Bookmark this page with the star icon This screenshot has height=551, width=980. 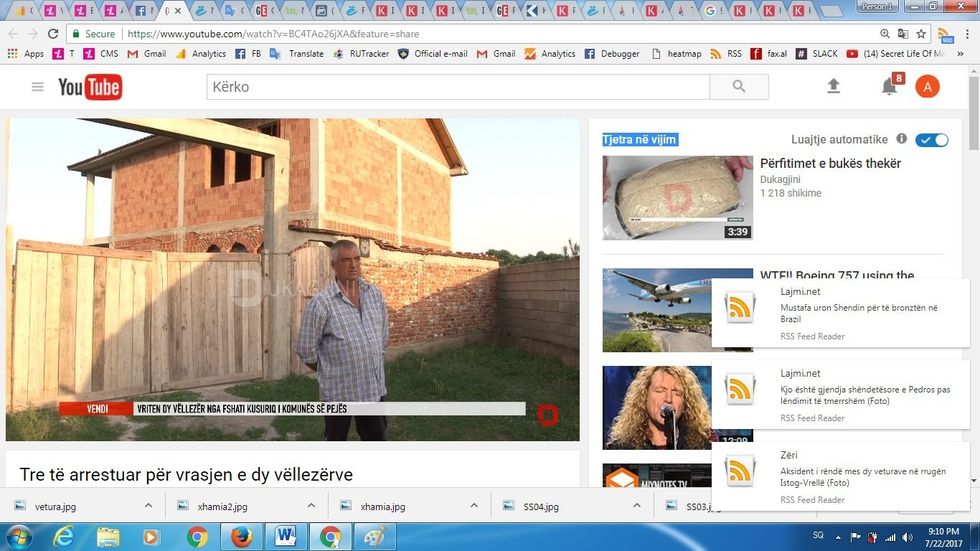click(x=921, y=33)
